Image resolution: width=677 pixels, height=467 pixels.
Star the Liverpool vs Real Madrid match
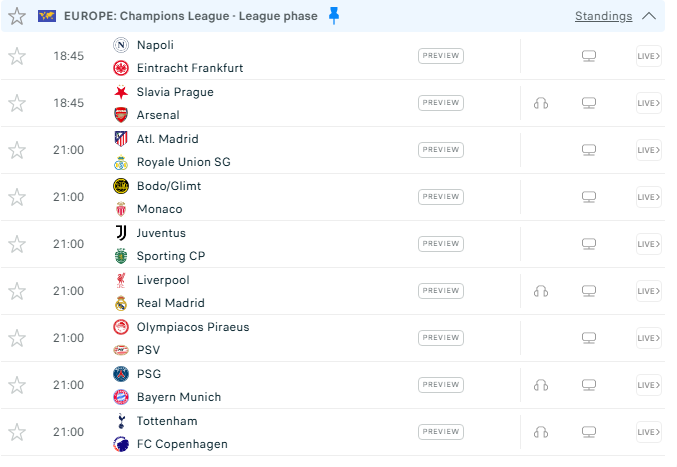(x=17, y=291)
